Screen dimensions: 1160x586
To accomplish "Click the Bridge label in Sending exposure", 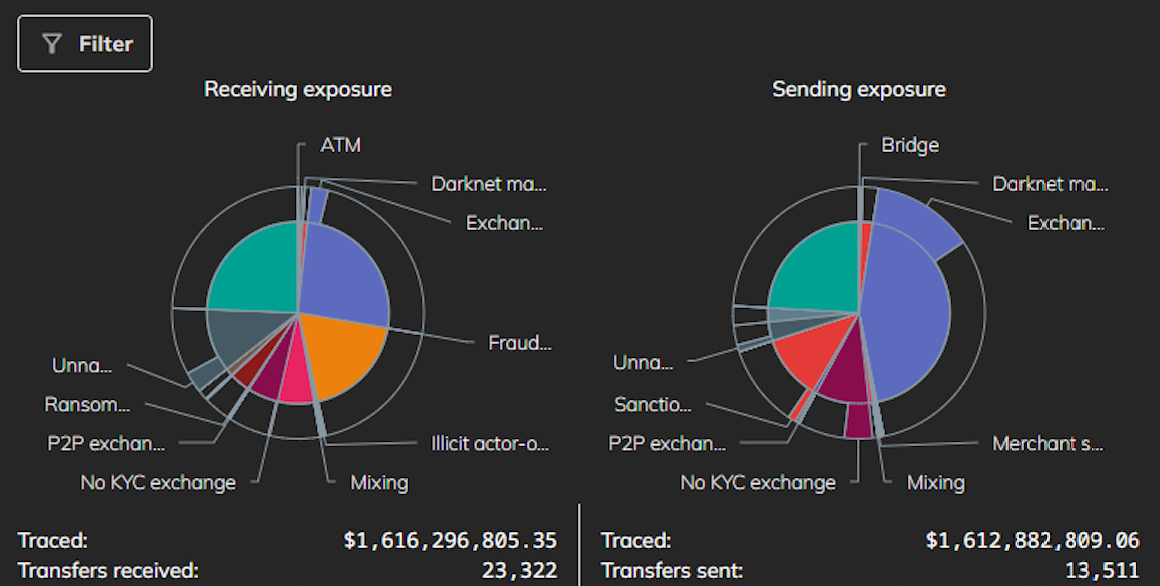I will tap(910, 145).
